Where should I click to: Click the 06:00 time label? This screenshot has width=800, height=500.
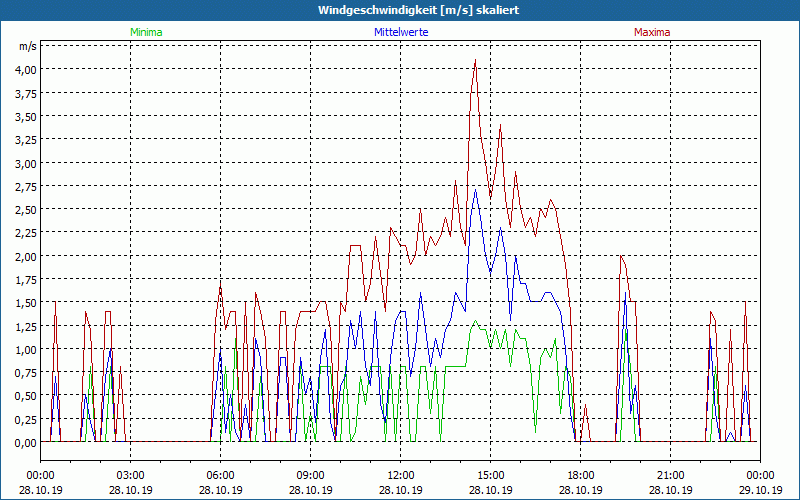pos(220,476)
